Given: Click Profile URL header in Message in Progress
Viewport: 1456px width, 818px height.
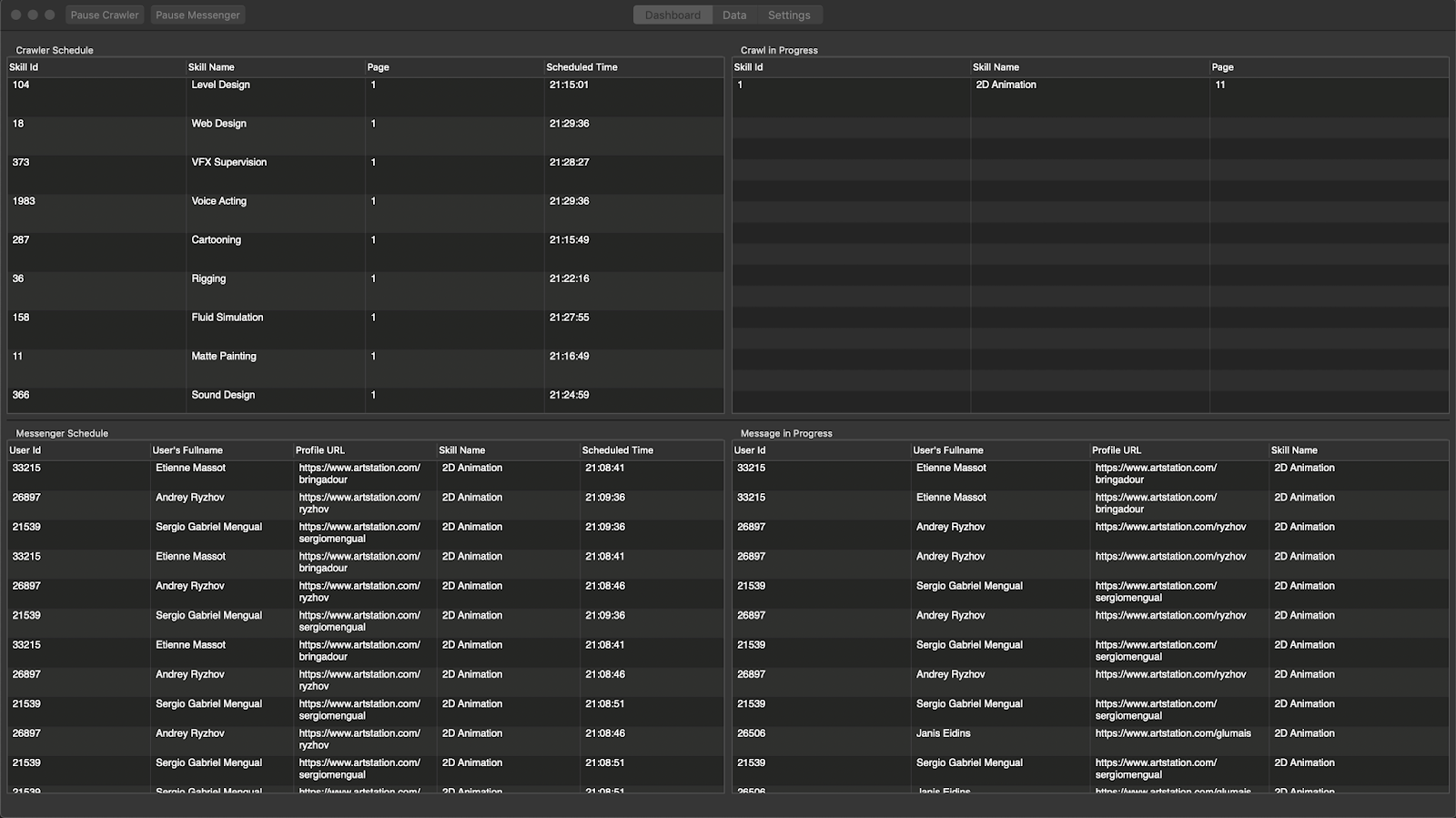Looking at the screenshot, I should 1117,450.
